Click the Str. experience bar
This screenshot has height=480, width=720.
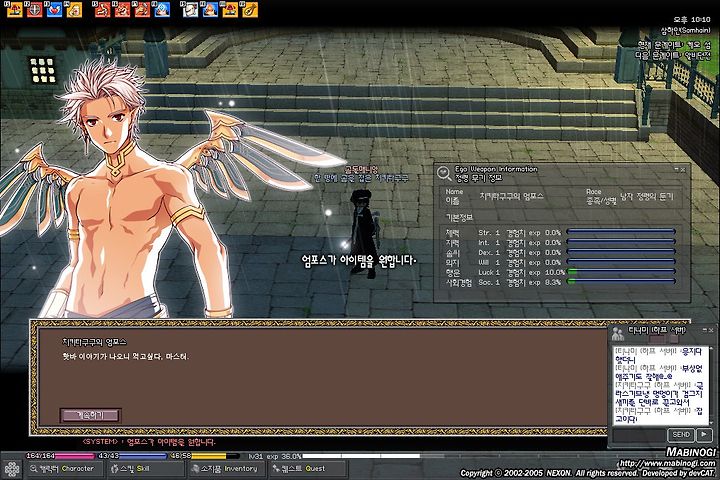(x=621, y=232)
